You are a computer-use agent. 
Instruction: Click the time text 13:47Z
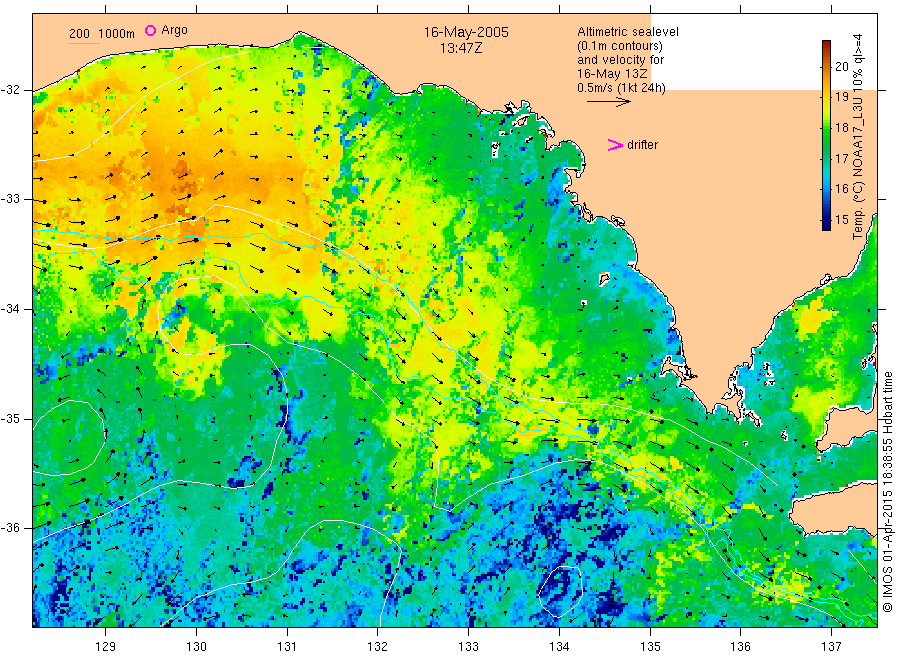461,48
